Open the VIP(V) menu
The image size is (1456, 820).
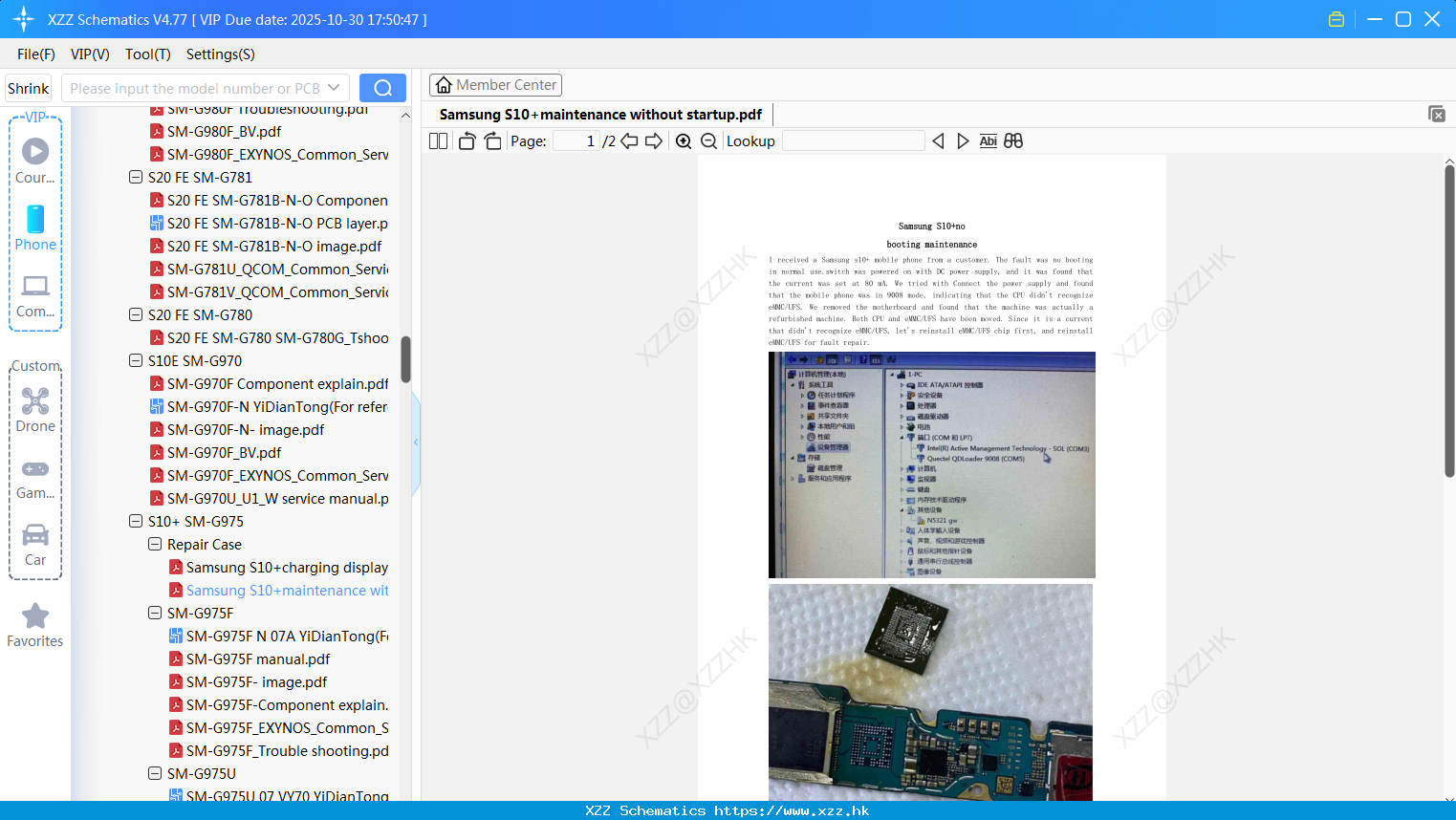point(90,54)
